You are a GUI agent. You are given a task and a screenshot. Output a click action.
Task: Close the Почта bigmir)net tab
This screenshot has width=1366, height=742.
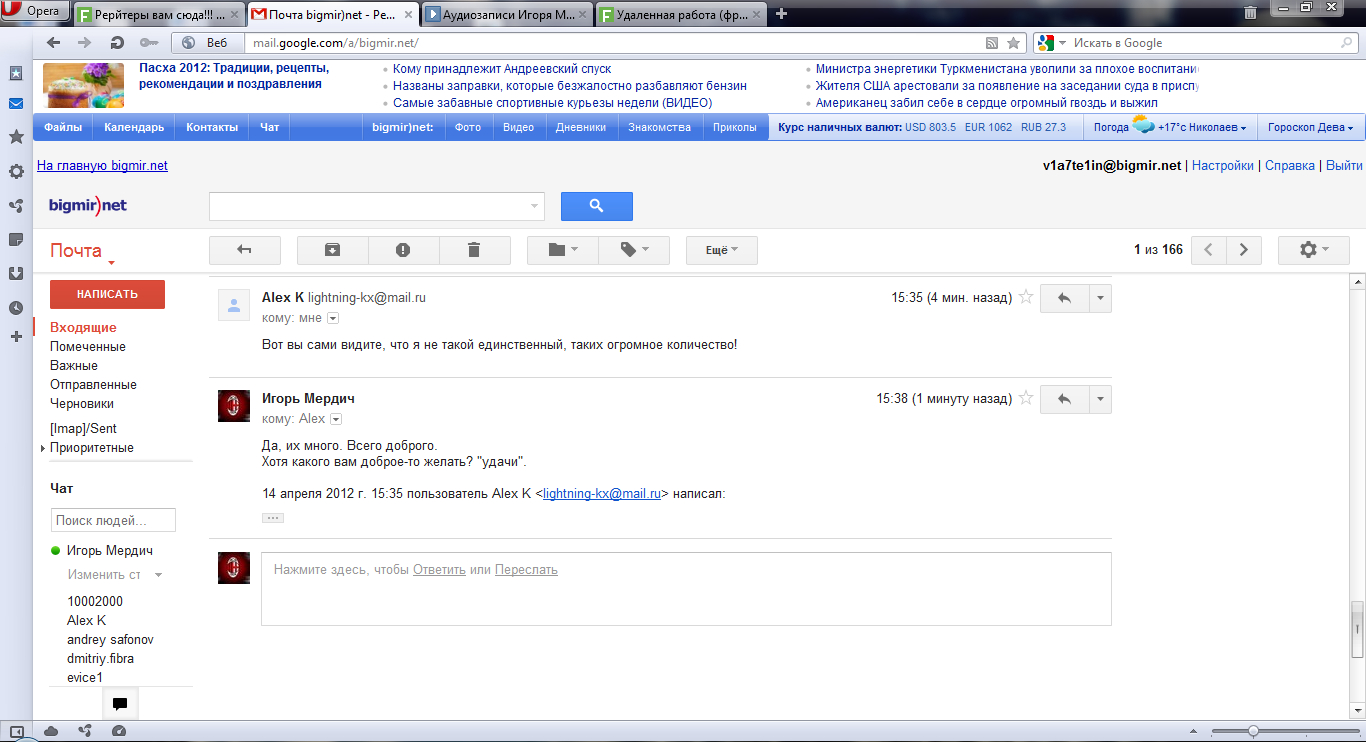(408, 15)
